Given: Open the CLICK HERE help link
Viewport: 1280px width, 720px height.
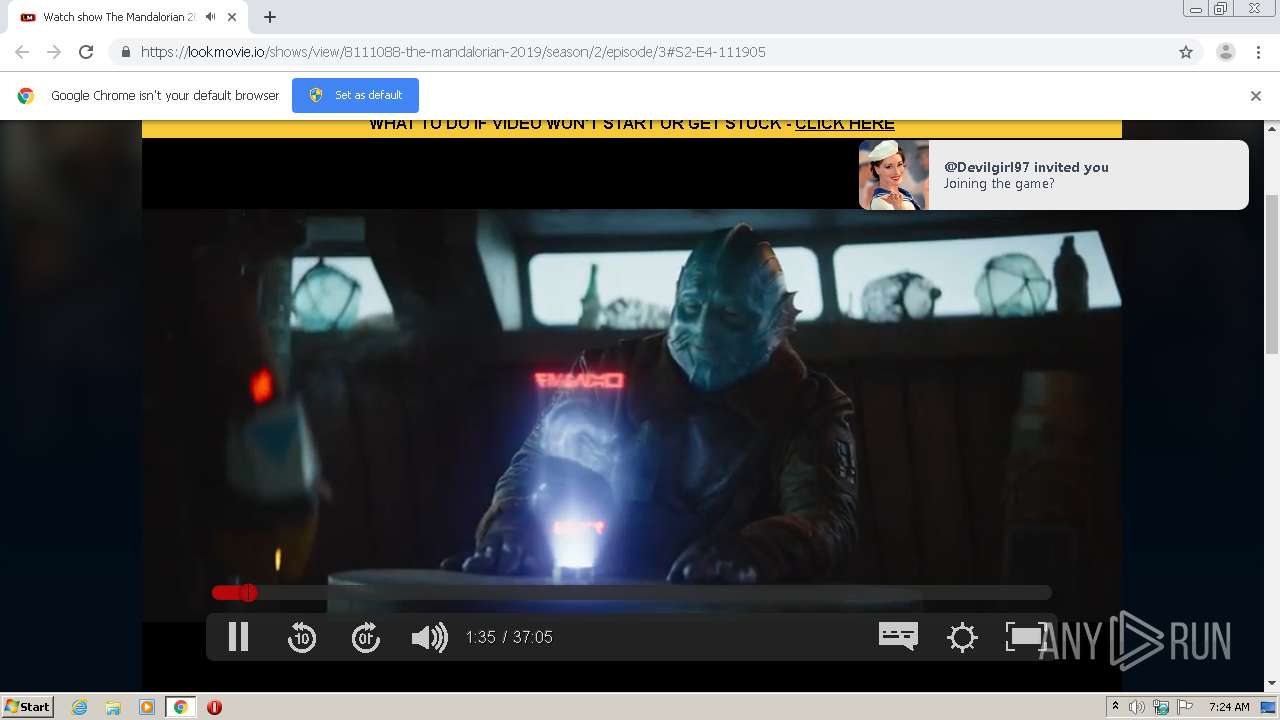Looking at the screenshot, I should point(844,125).
